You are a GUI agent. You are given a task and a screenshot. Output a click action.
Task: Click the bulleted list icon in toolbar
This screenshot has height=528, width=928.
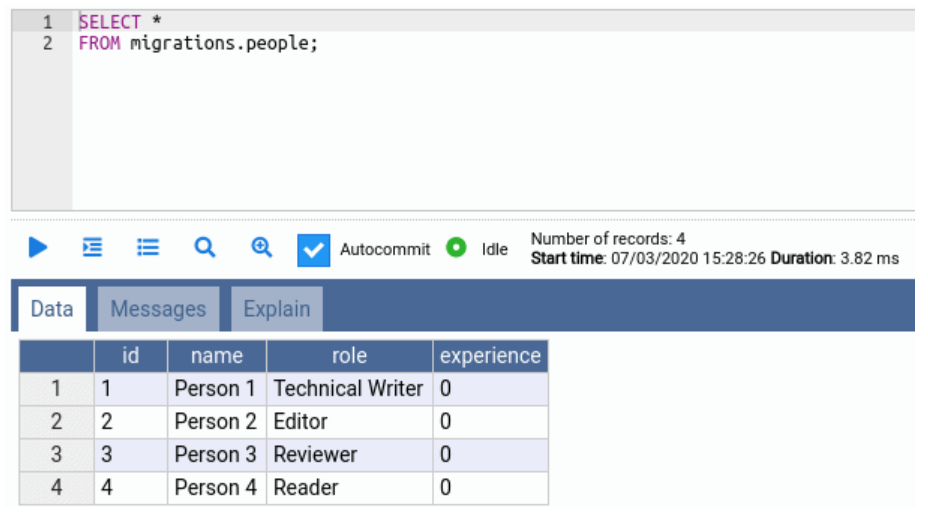point(148,247)
